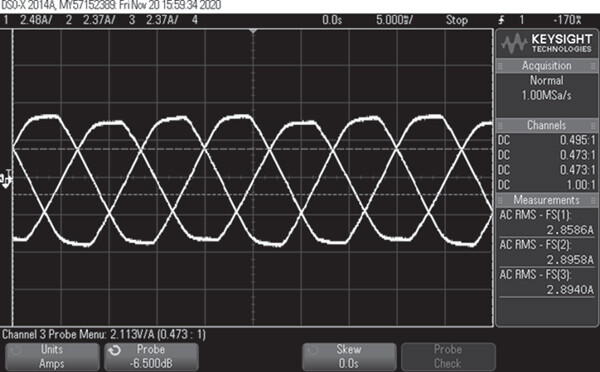Click the 5.000 ms/ timebase readout

[394, 20]
